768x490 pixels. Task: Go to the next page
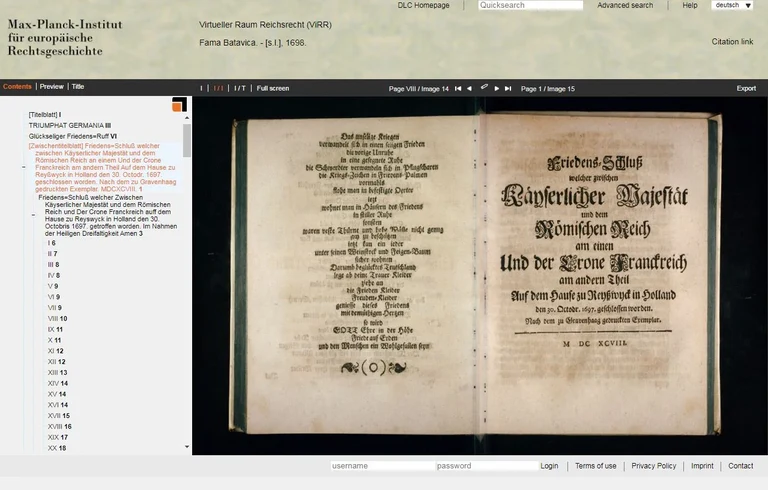pyautogui.click(x=496, y=88)
